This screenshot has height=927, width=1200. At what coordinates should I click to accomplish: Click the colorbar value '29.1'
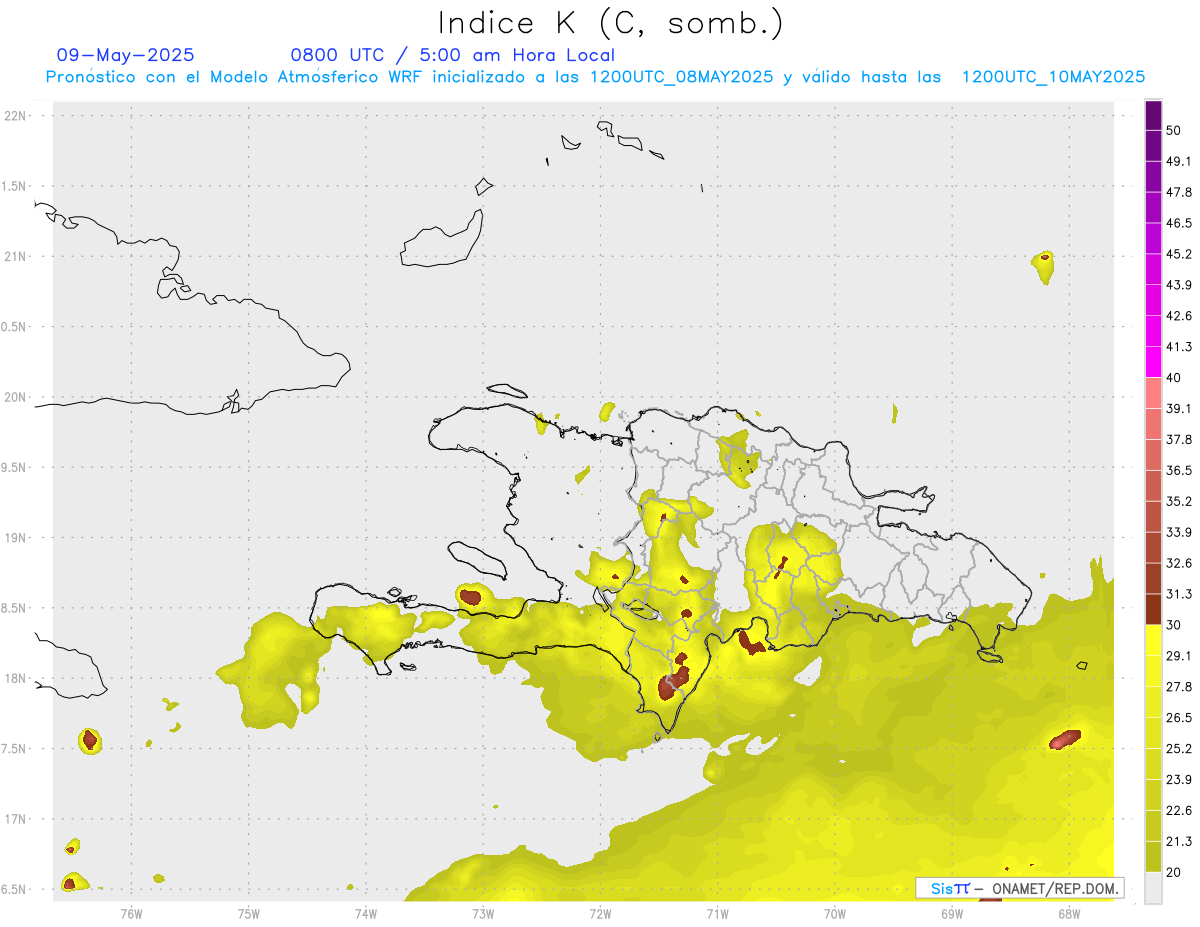coord(1179,656)
